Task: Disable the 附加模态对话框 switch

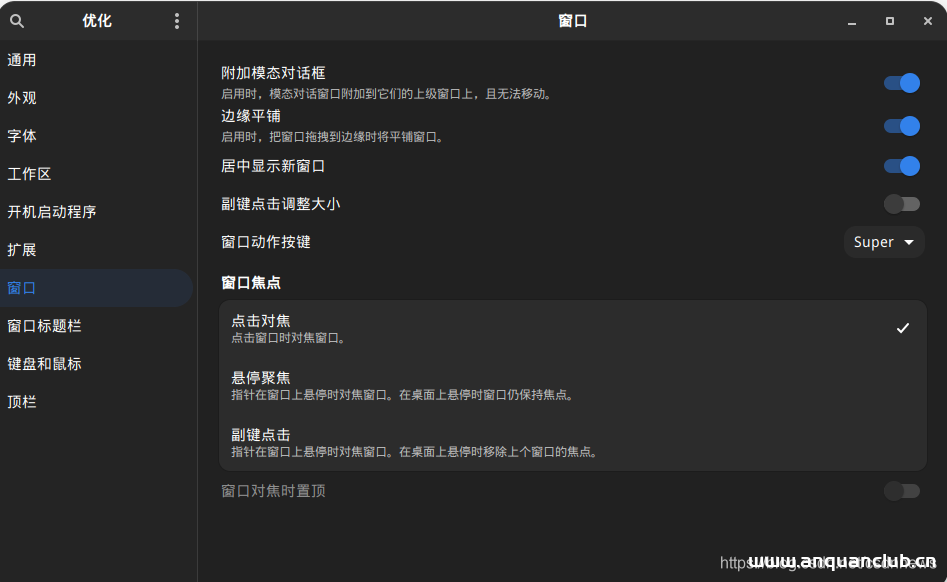Action: [901, 82]
